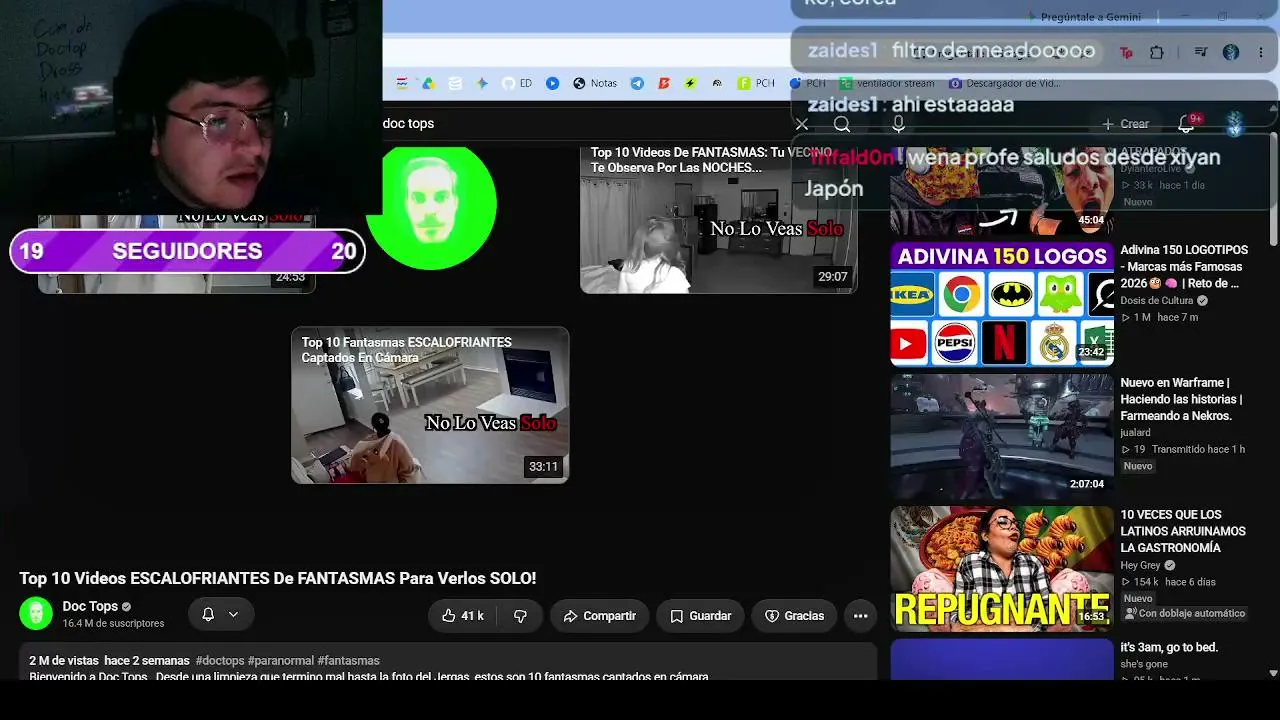The width and height of the screenshot is (1280, 720).
Task: Click Nuevo en Warframe video title
Action: pos(1183,399)
